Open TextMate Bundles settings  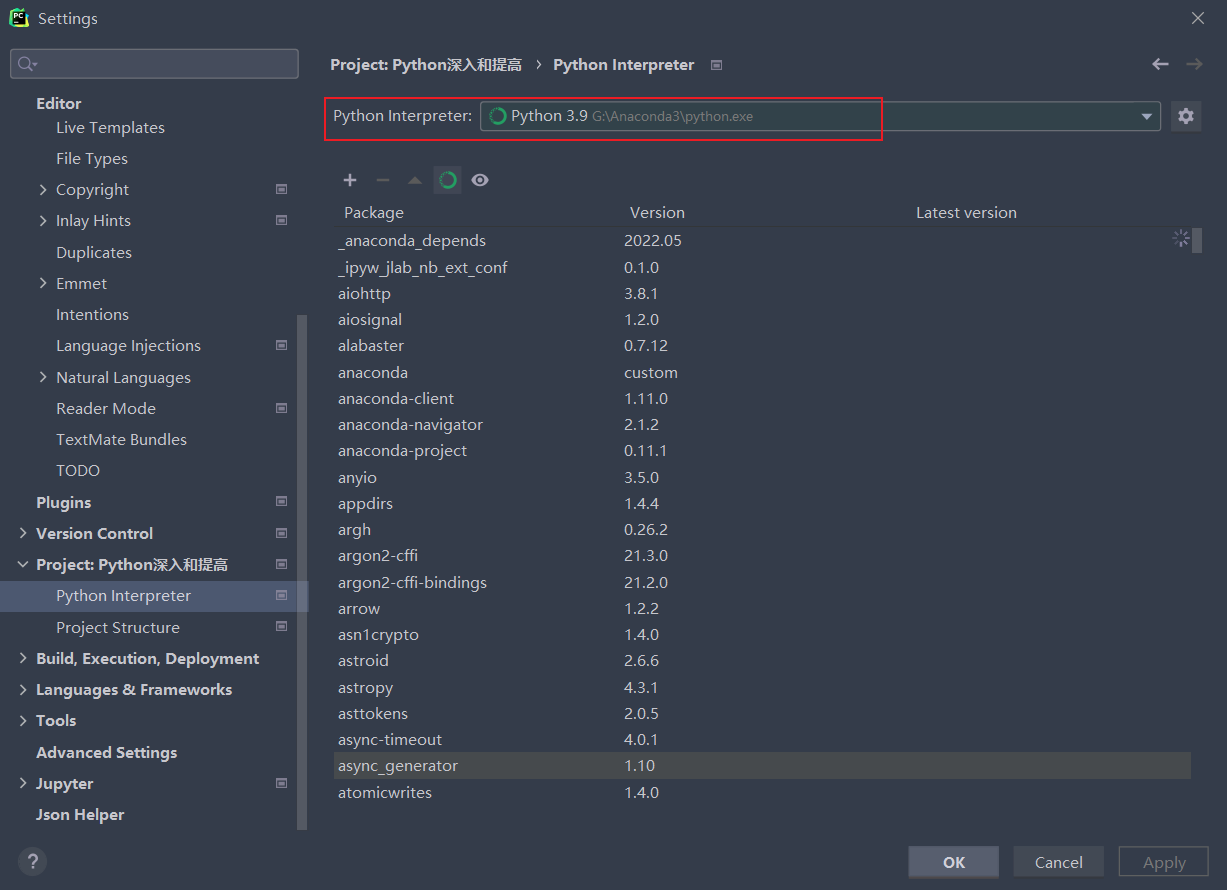tap(121, 439)
